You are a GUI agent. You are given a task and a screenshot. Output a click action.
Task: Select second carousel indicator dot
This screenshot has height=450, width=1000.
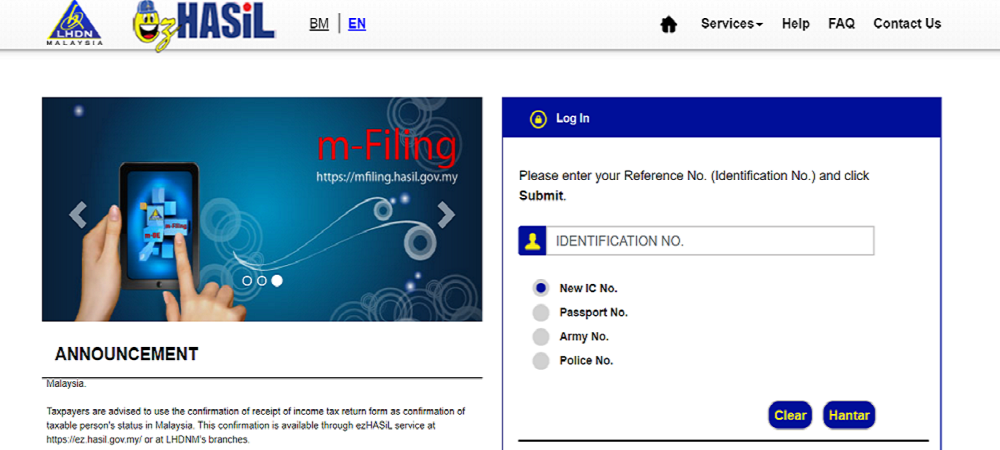(261, 280)
